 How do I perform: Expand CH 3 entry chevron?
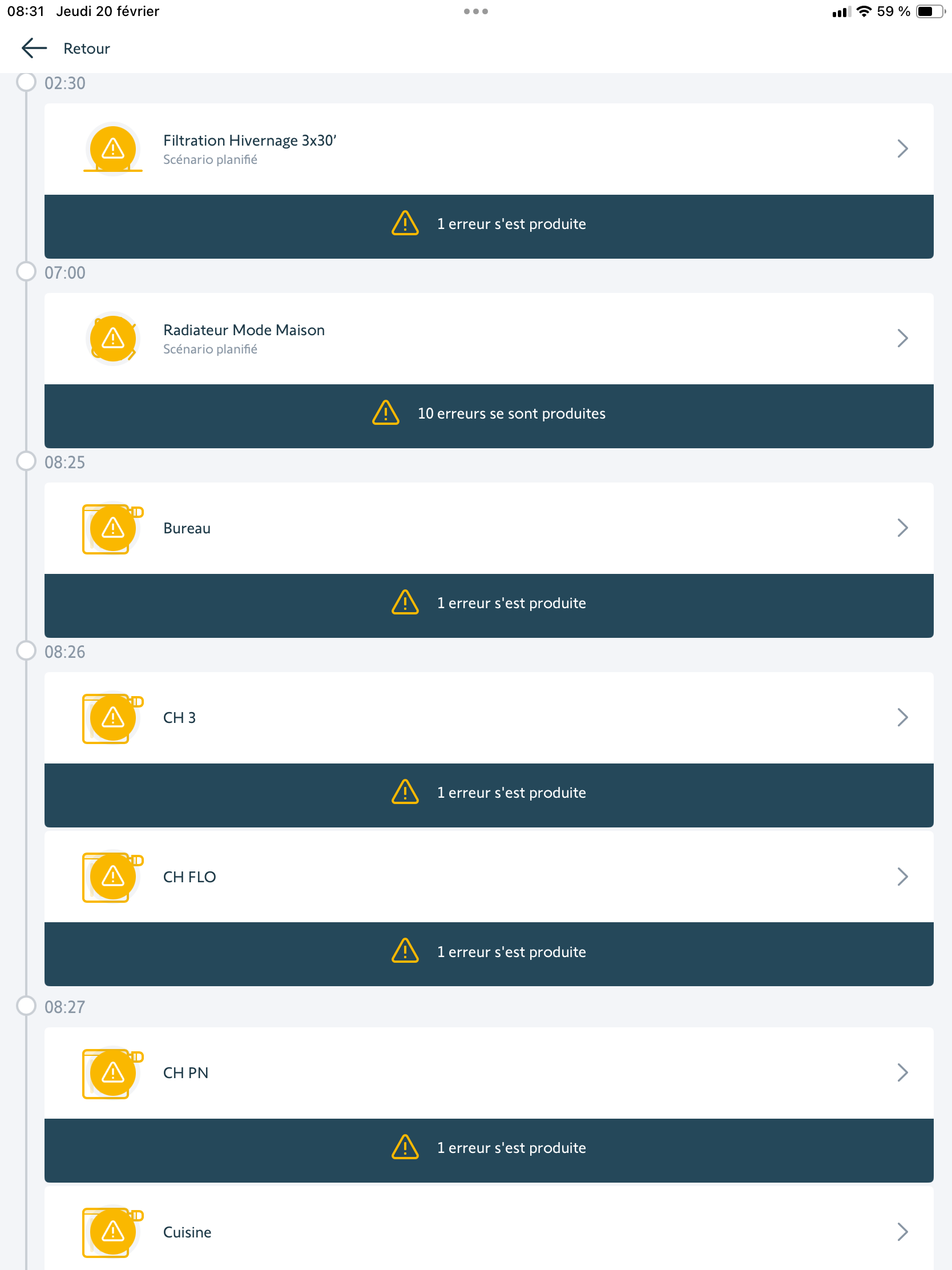(x=902, y=717)
